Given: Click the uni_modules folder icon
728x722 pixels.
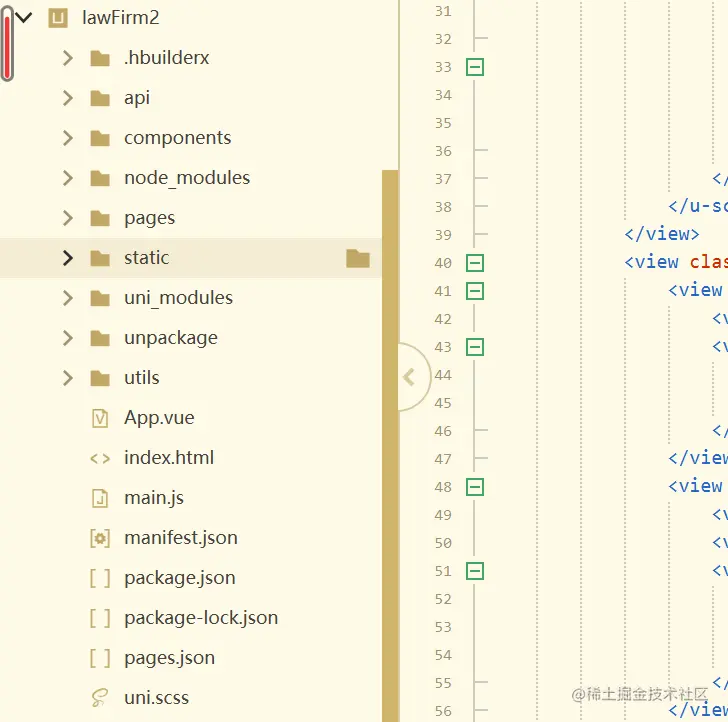Looking at the screenshot, I should (100, 299).
